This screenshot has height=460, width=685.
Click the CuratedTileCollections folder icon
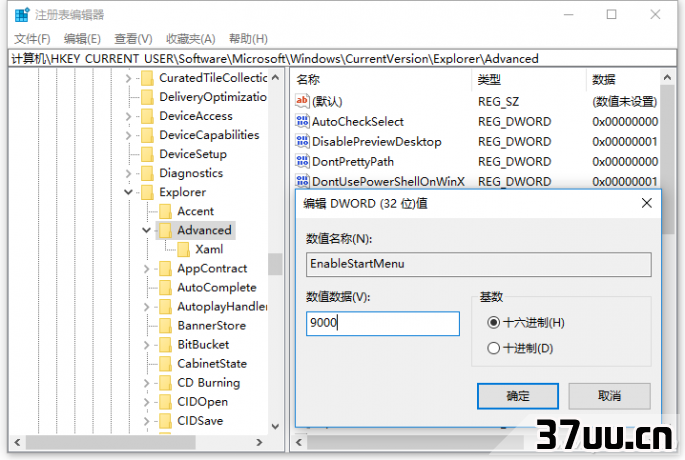tap(148, 78)
